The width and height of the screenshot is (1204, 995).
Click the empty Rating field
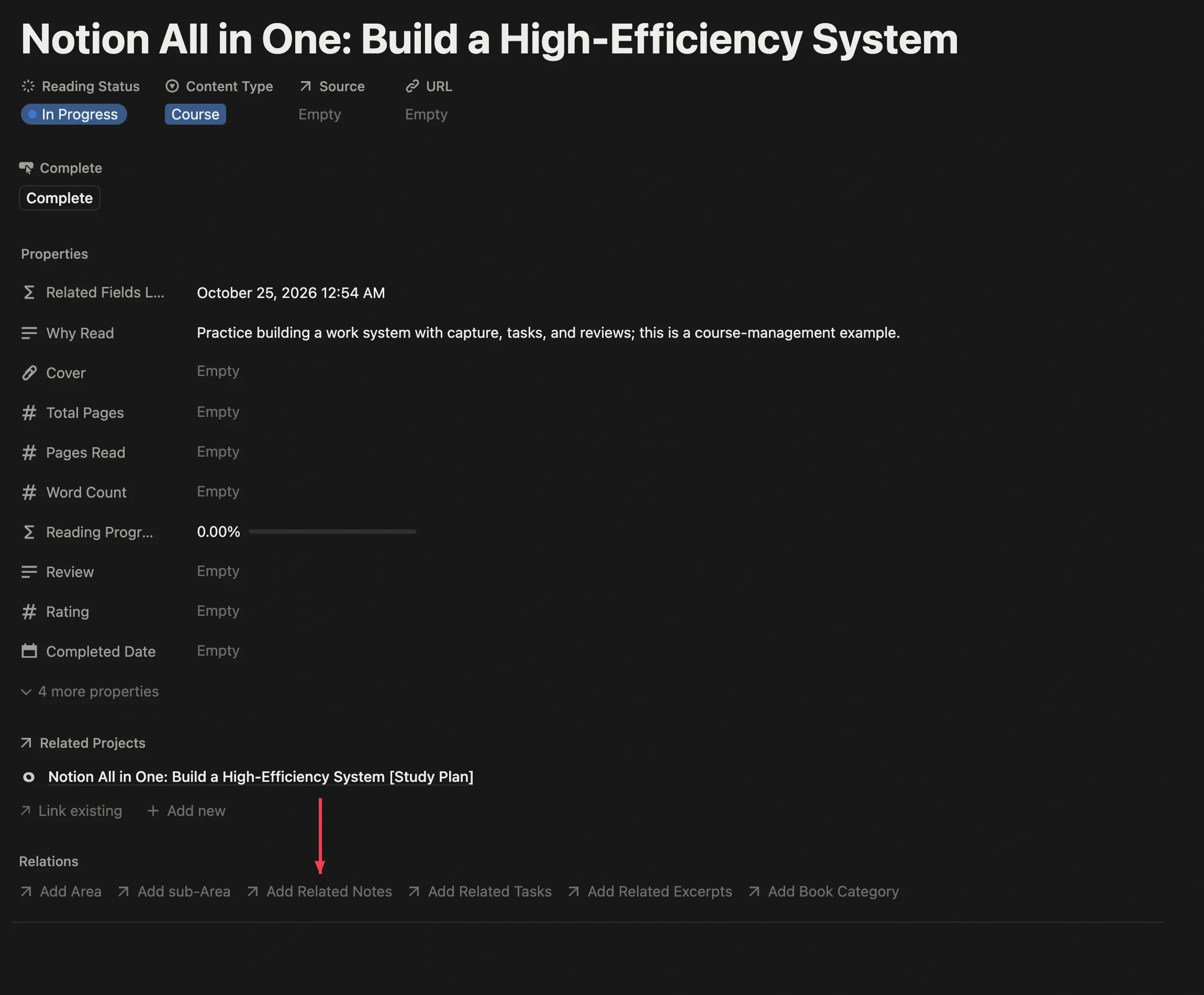coord(218,611)
